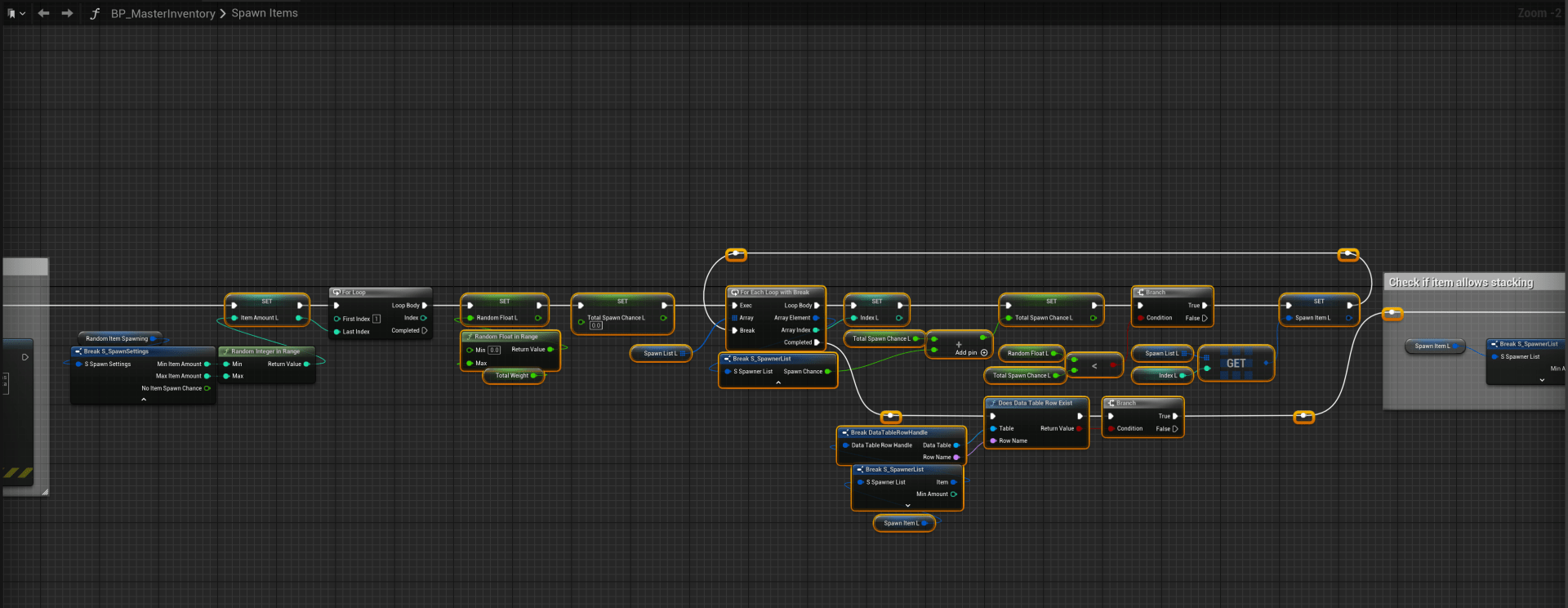
Task: Click the Break exec pin on For Each Loop
Action: tap(735, 331)
